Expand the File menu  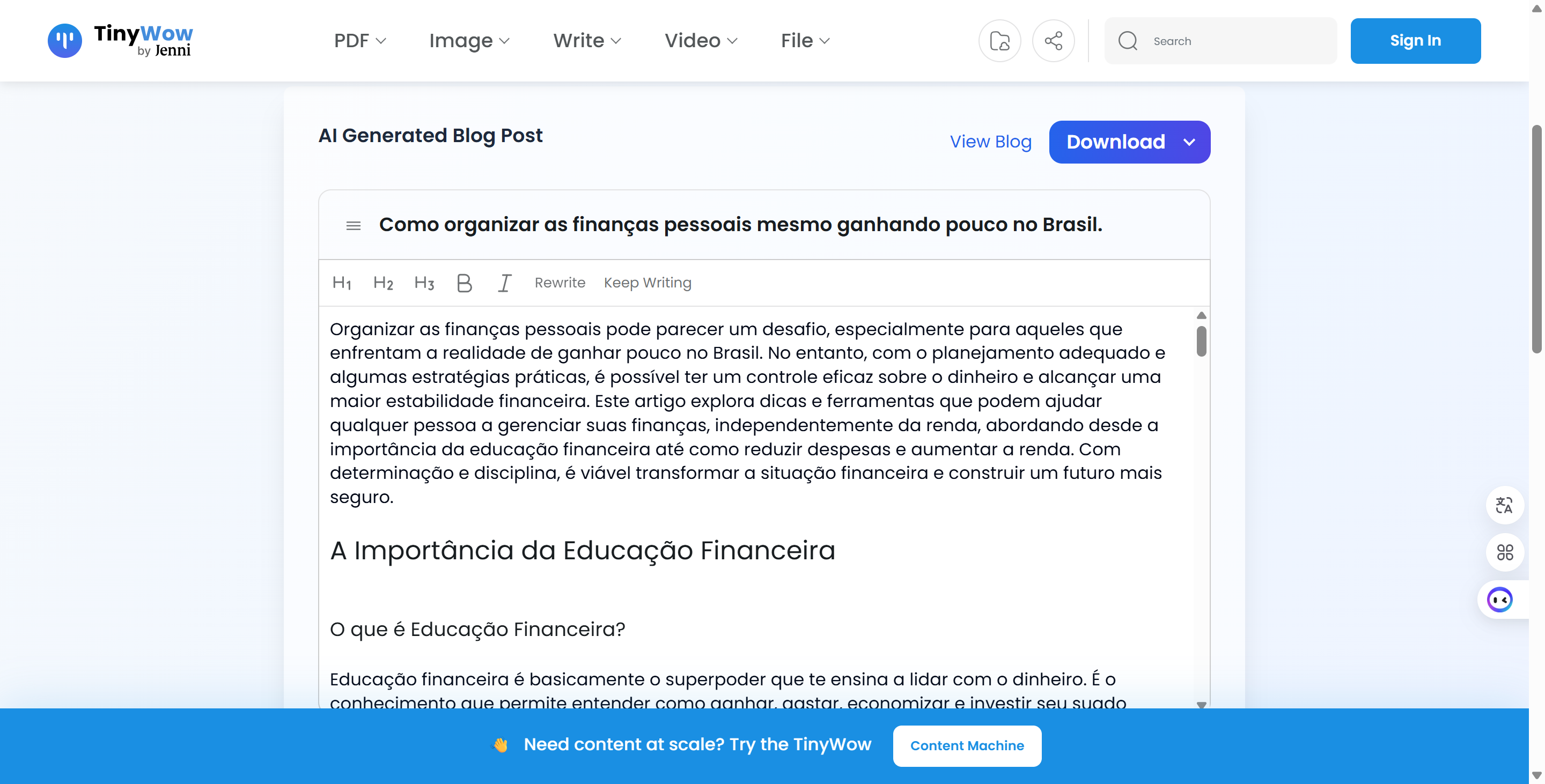click(805, 41)
